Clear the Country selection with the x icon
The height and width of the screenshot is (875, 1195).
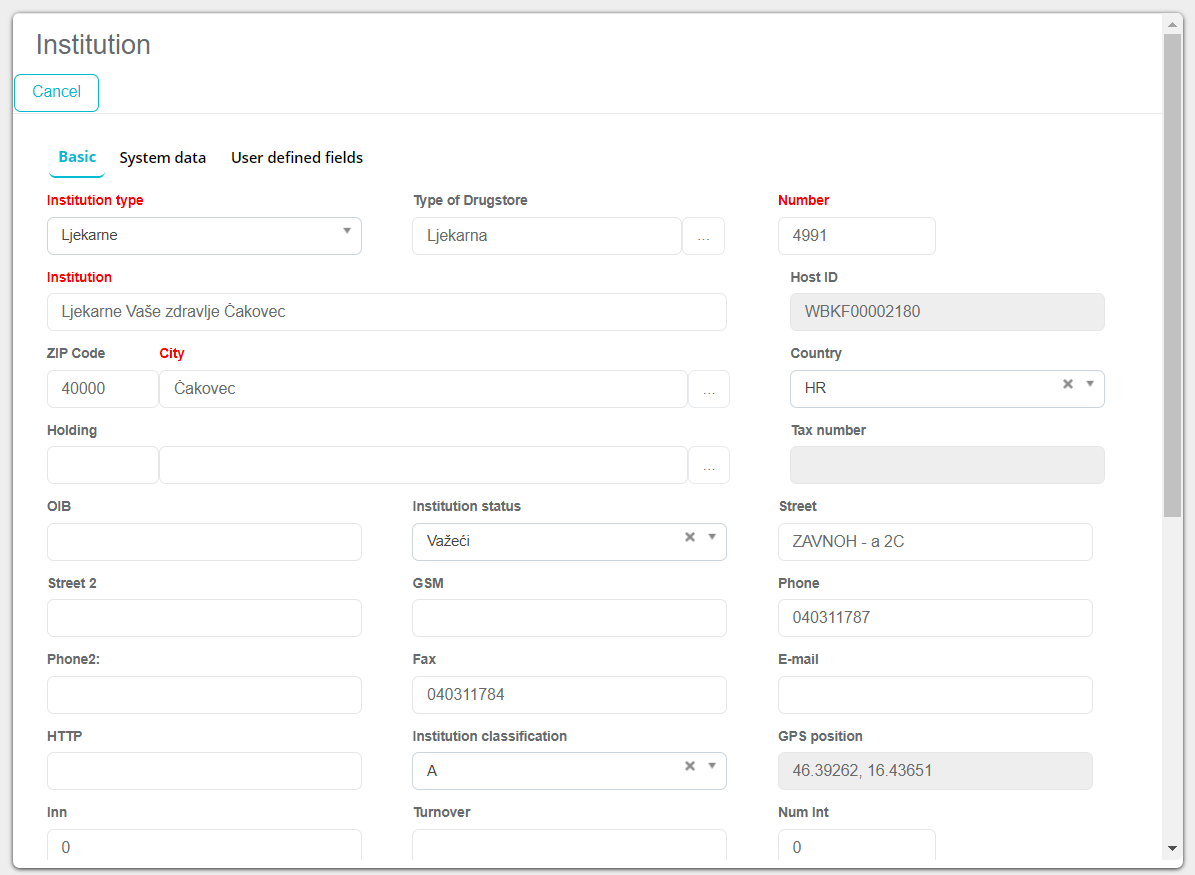tap(1067, 384)
